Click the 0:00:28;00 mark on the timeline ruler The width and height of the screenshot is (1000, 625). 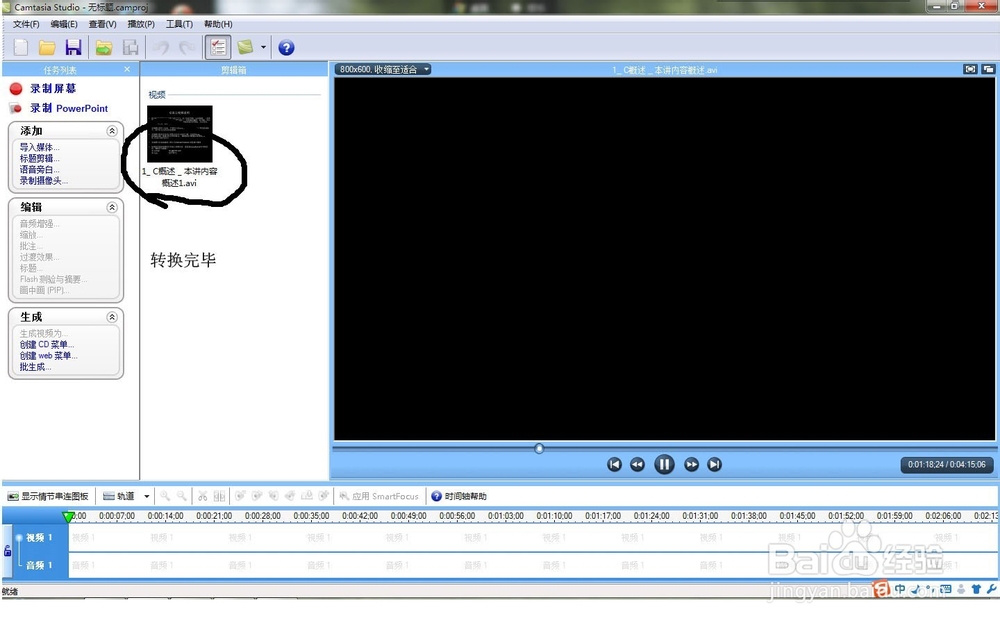click(263, 516)
